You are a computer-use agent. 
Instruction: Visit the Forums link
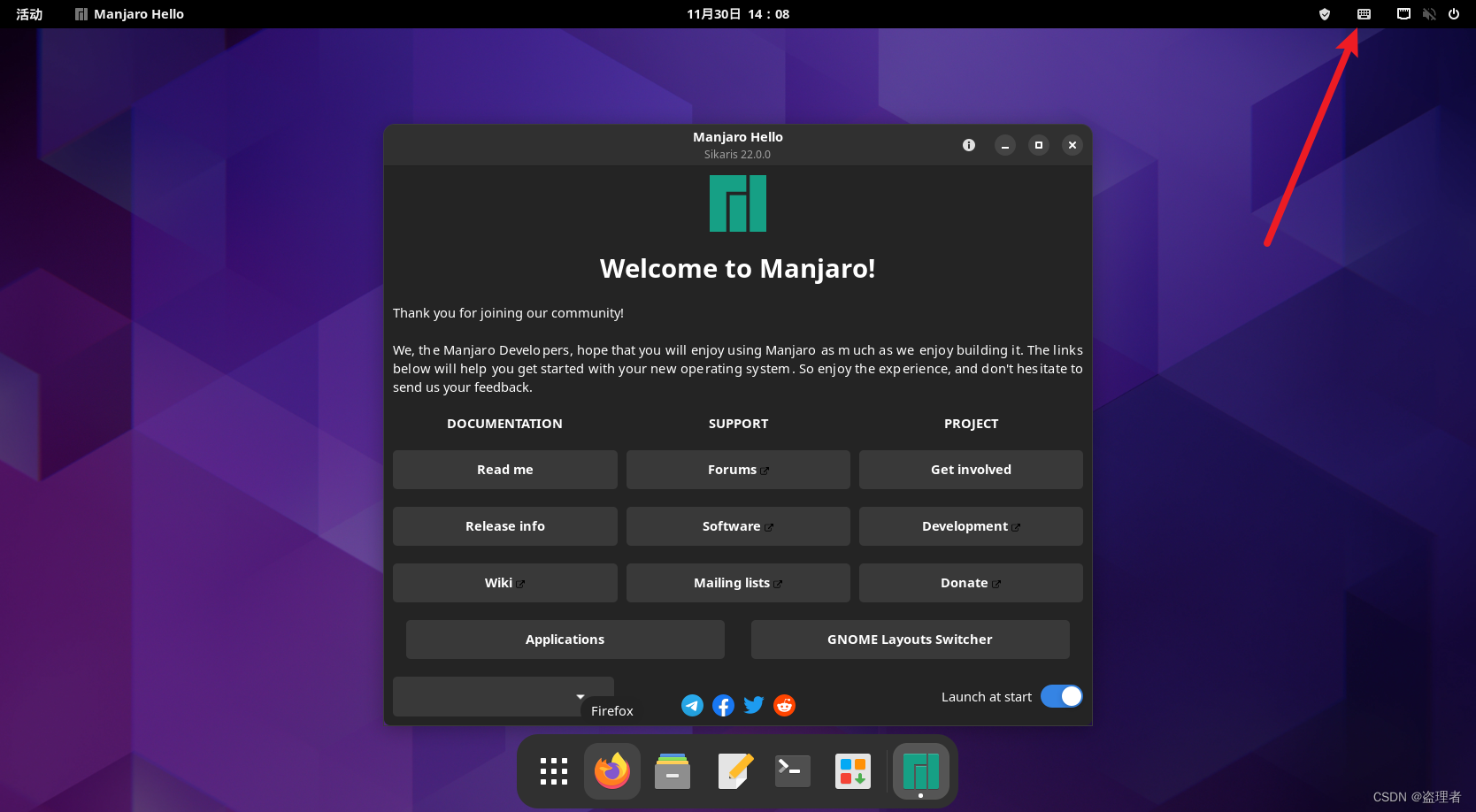click(x=738, y=470)
